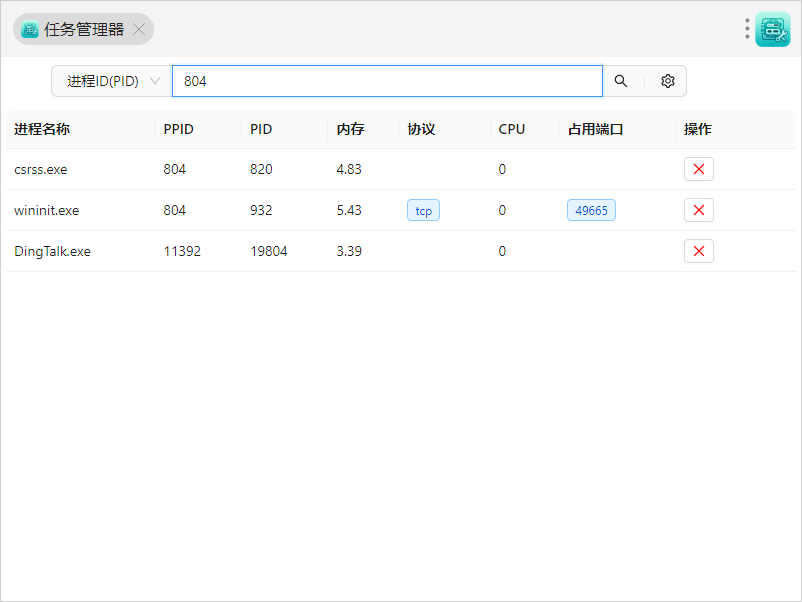The image size is (802, 602).
Task: Open the 进程ID(PID) filter dropdown
Action: pos(112,81)
